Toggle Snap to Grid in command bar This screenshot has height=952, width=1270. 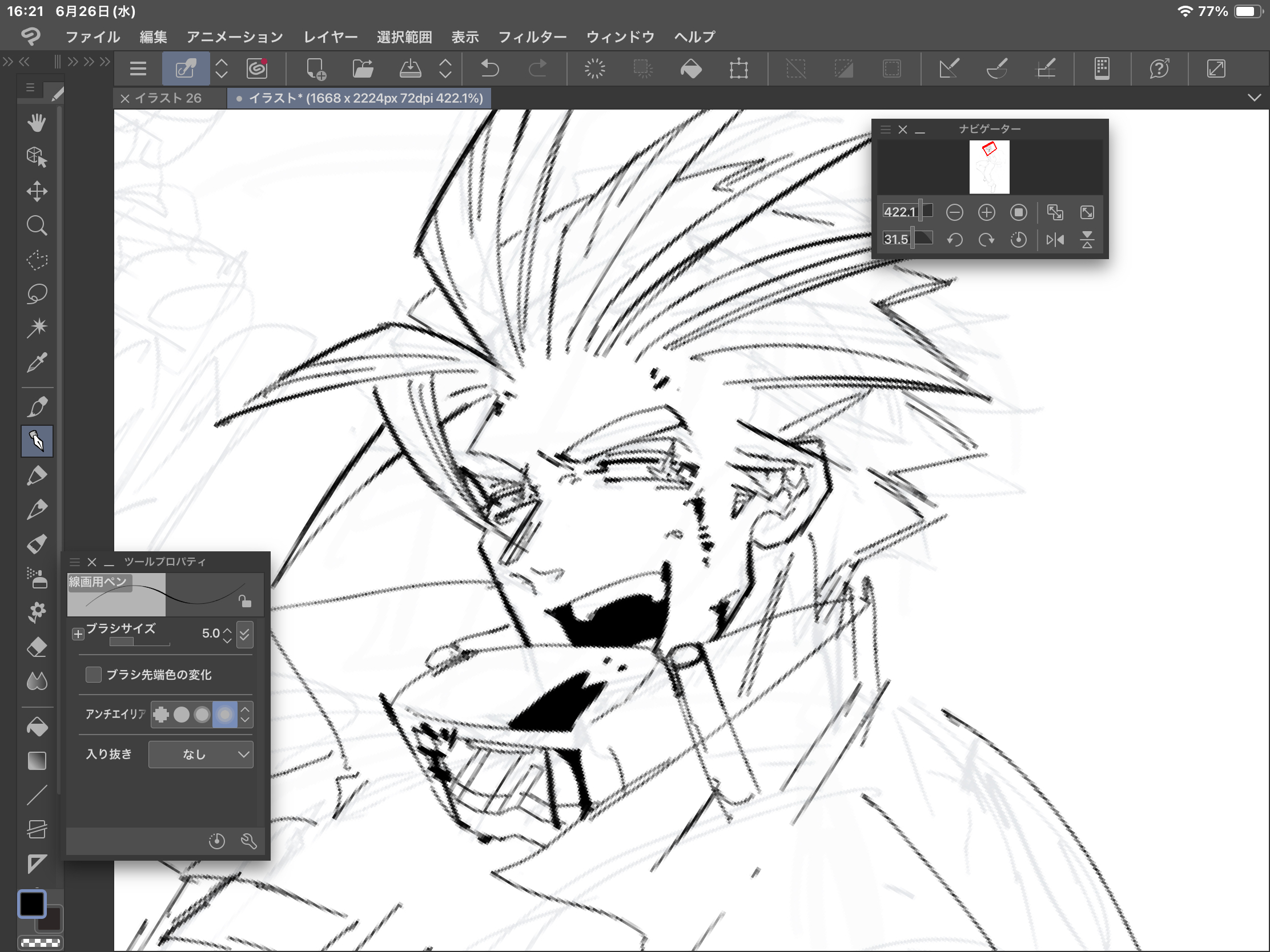[1045, 69]
